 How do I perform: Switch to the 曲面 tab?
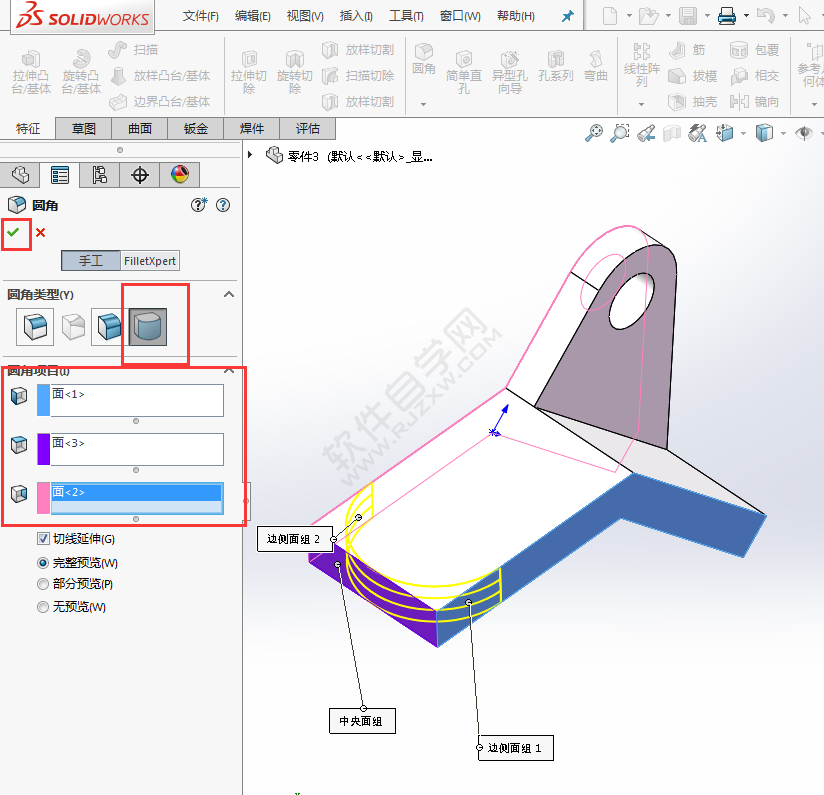pyautogui.click(x=140, y=129)
